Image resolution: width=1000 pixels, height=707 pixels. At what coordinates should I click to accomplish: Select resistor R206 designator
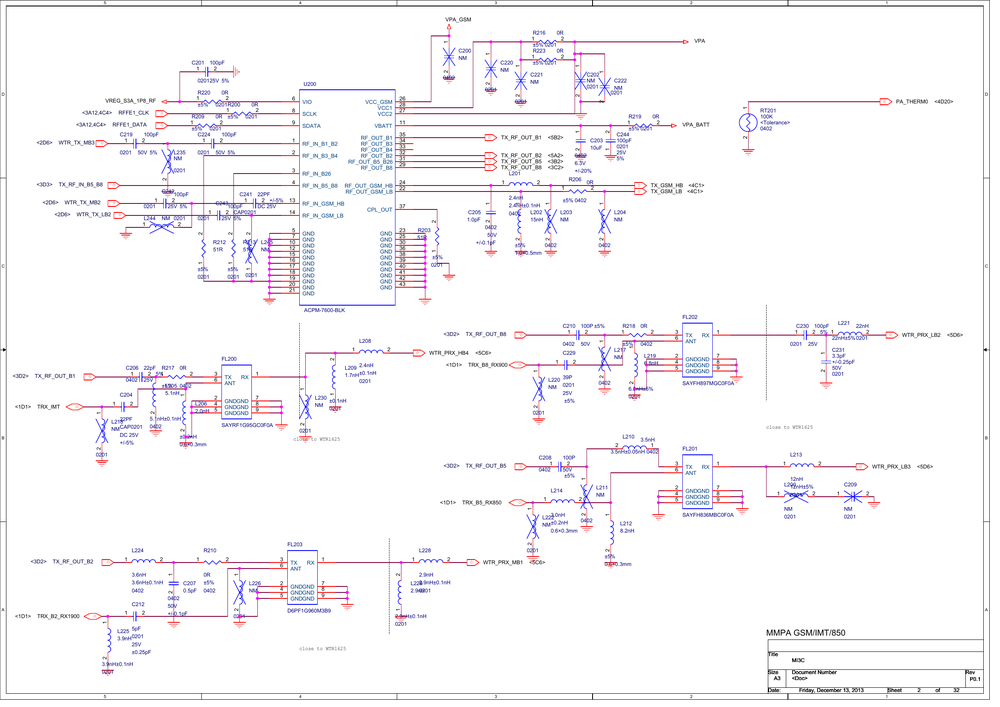[x=575, y=180]
